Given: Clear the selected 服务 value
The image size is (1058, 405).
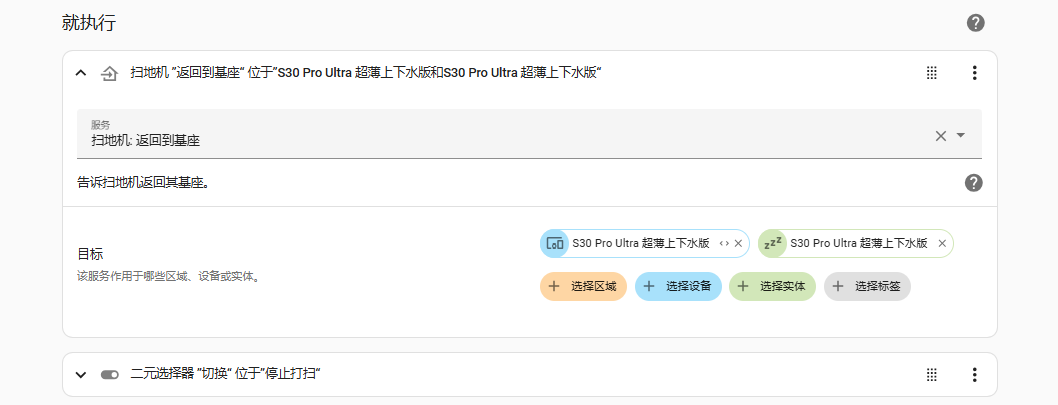Looking at the screenshot, I should (x=940, y=136).
